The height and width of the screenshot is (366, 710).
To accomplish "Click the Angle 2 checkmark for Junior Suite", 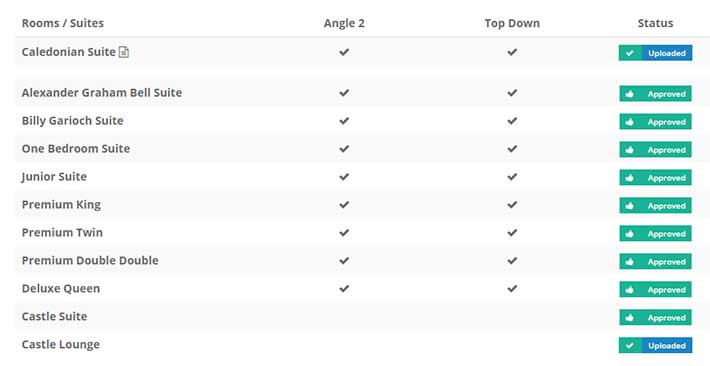I will pos(344,177).
